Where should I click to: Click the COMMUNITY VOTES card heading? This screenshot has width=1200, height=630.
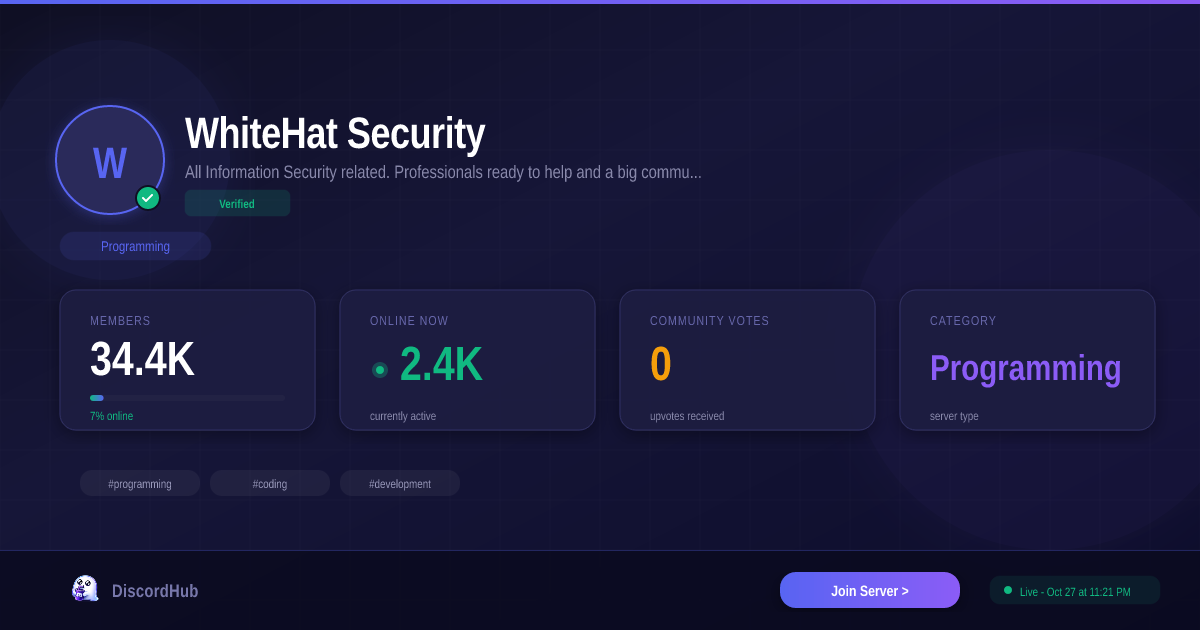(x=710, y=321)
